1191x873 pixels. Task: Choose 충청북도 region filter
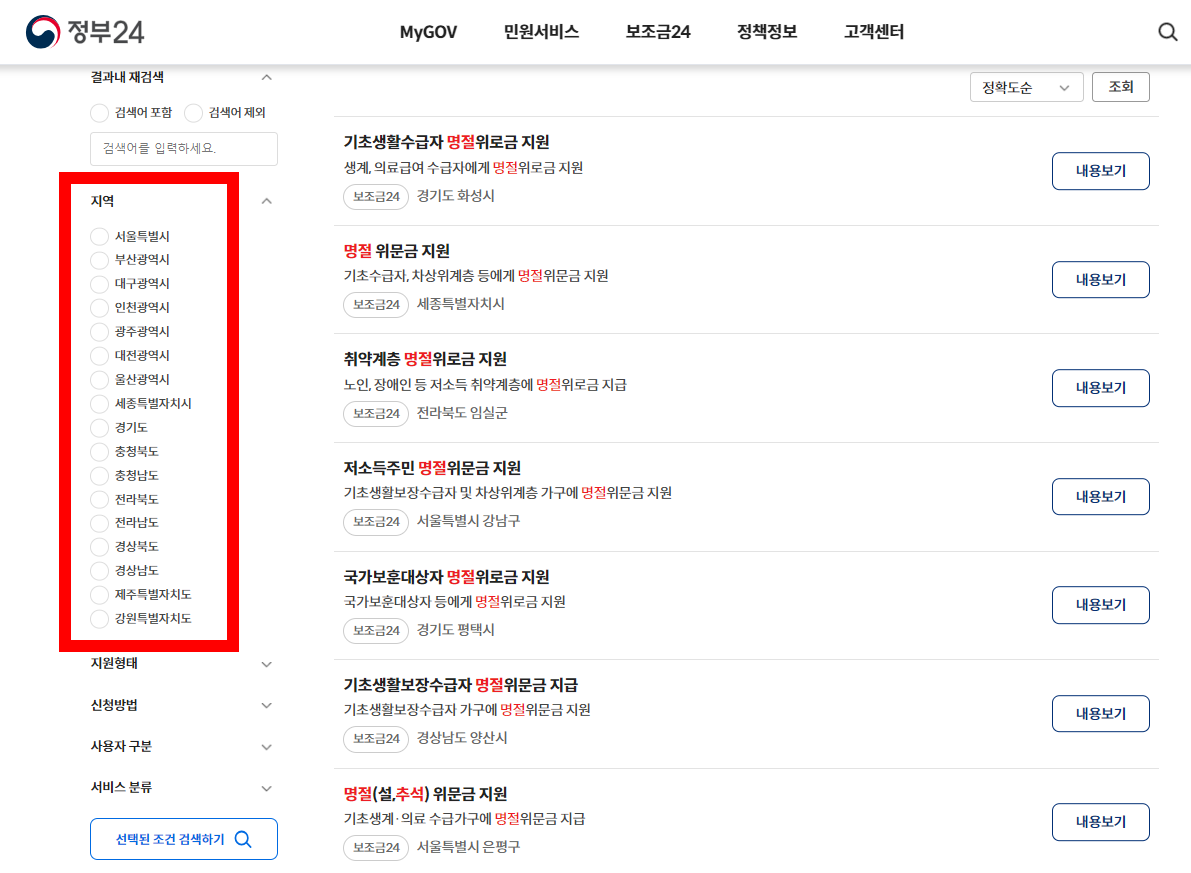click(99, 451)
